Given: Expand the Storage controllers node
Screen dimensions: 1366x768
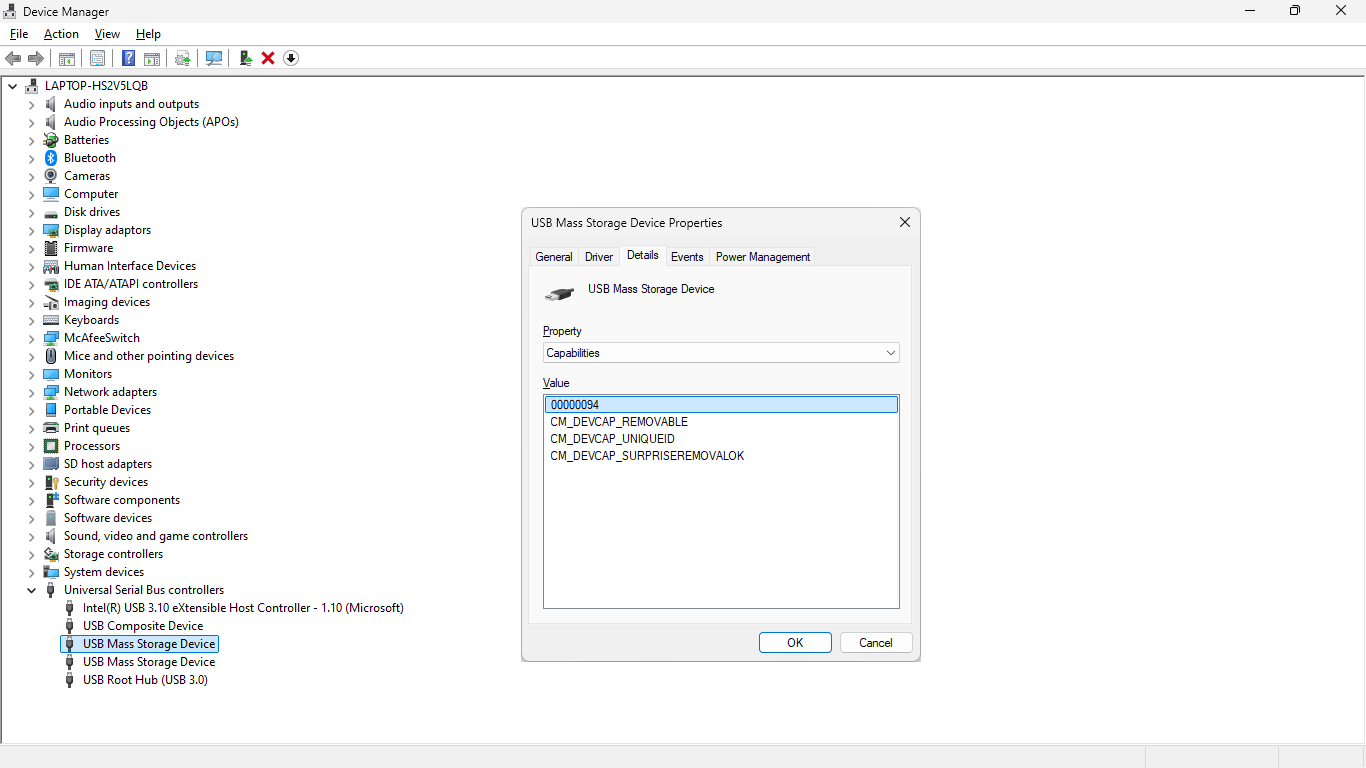Looking at the screenshot, I should tap(32, 554).
